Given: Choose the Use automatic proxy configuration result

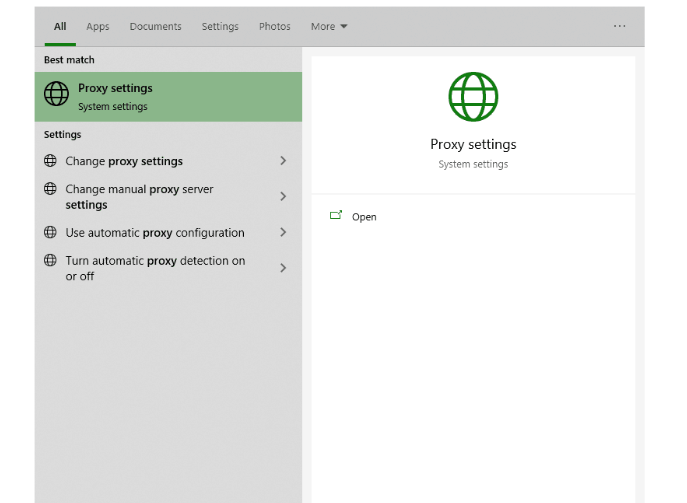Looking at the screenshot, I should [155, 233].
